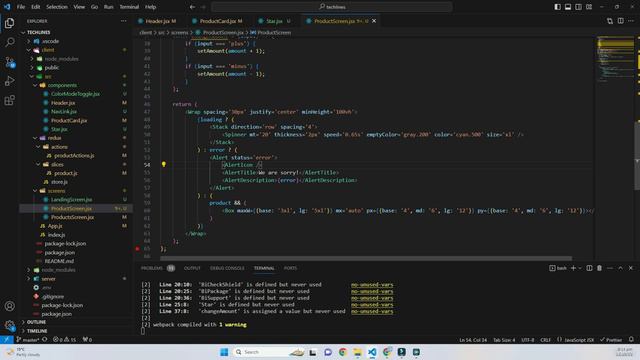Click the remote window icon in status bar
Image resolution: width=640 pixels, height=360 pixels.
(7, 340)
